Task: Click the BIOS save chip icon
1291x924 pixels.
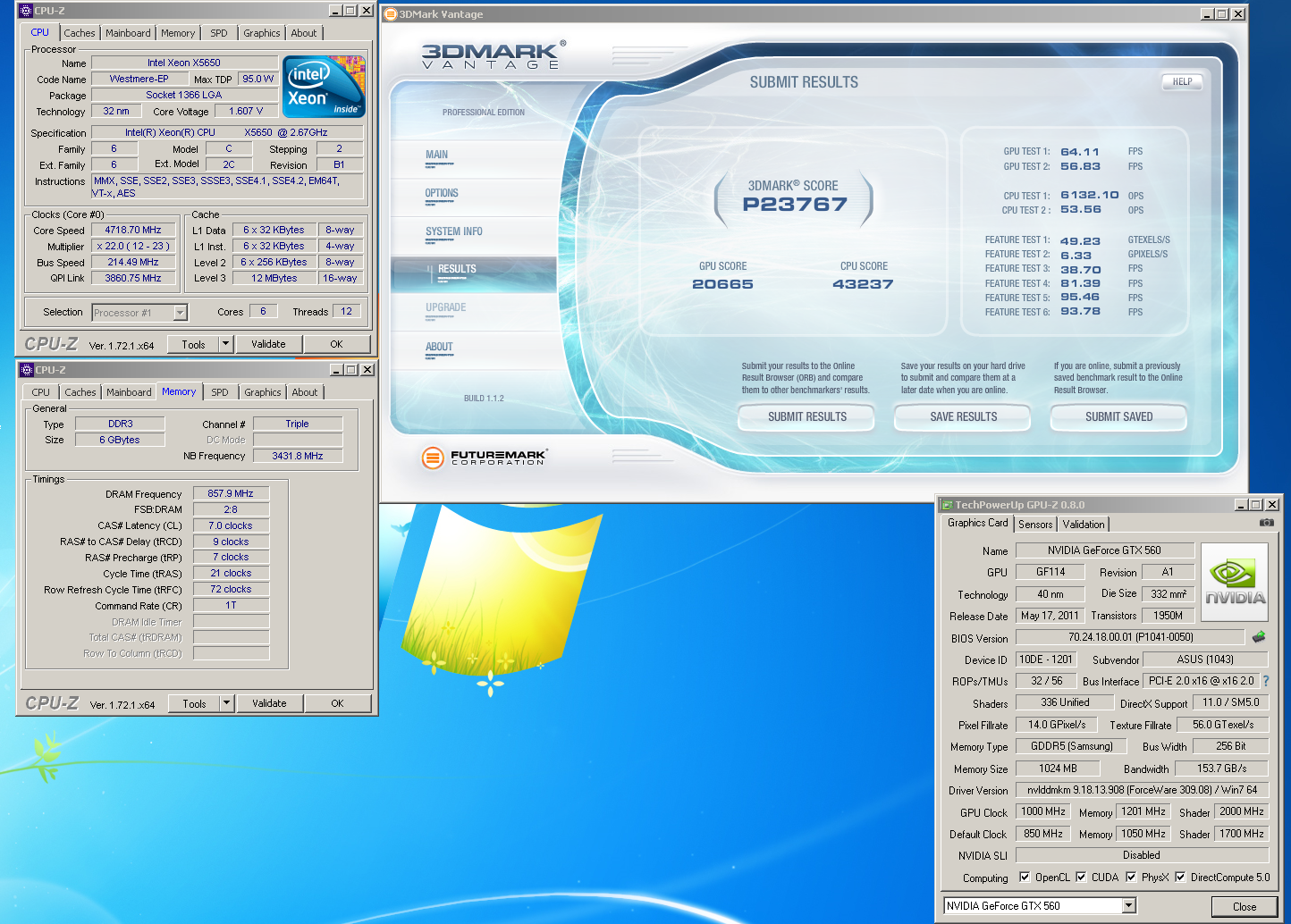Action: [1259, 637]
